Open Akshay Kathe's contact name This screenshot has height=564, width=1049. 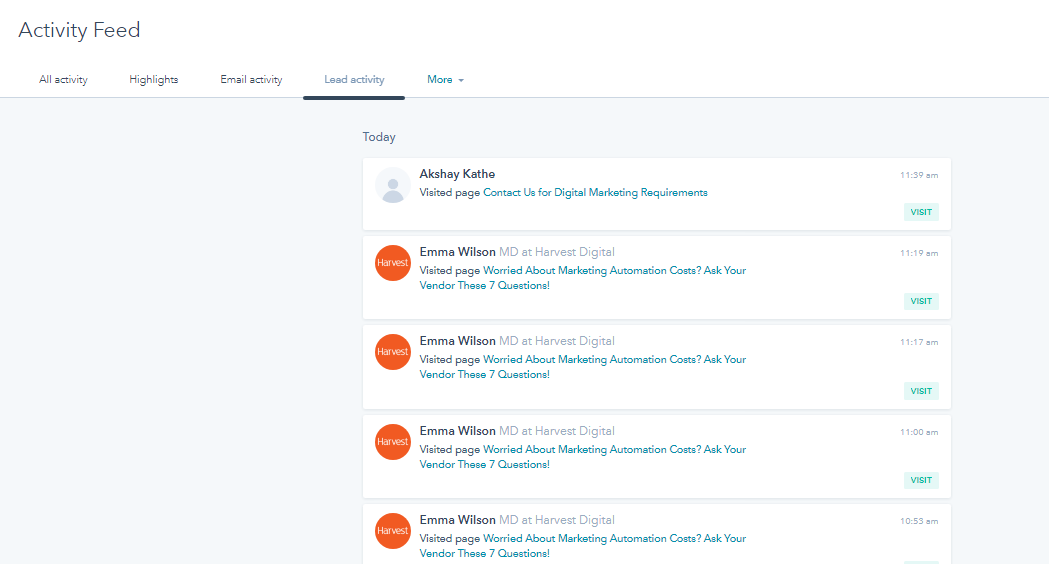pos(457,174)
